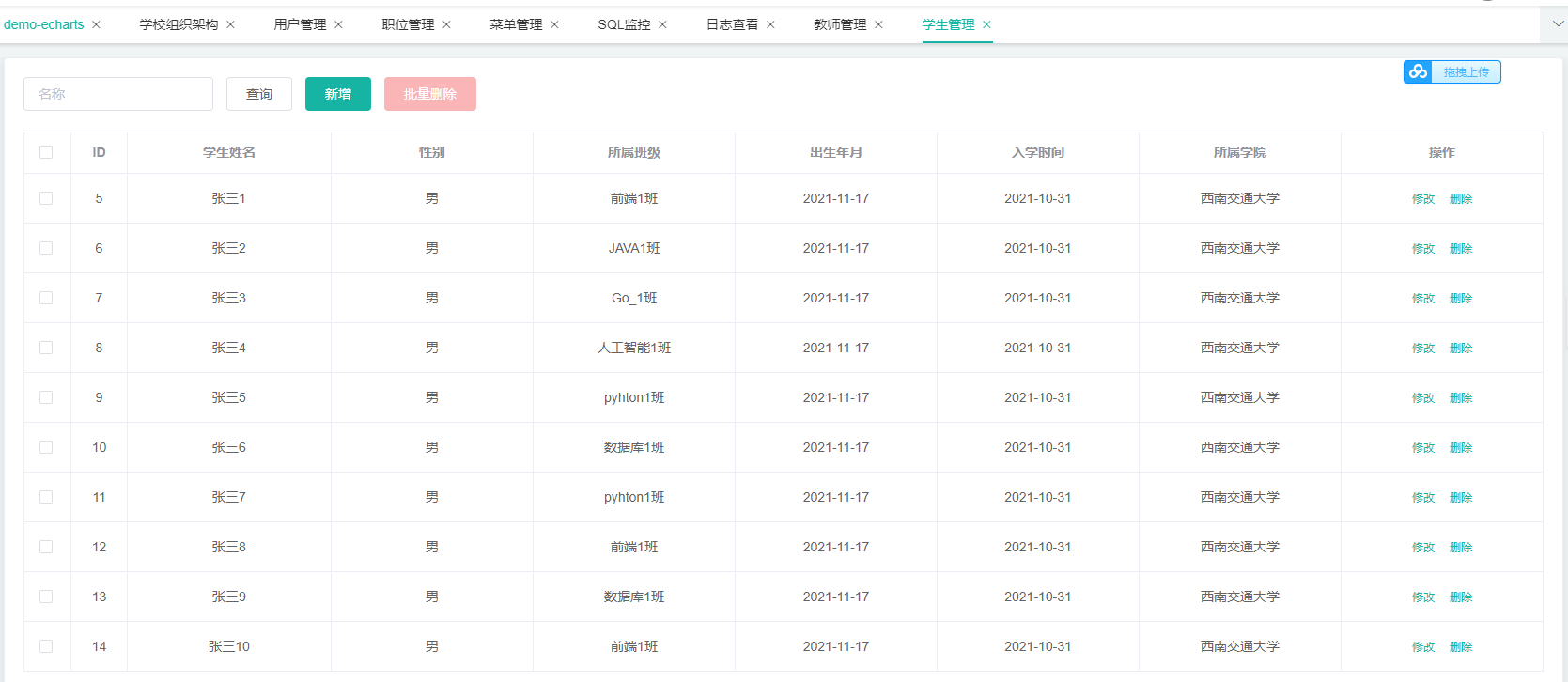Select the checkbox for 张三9

(46, 597)
